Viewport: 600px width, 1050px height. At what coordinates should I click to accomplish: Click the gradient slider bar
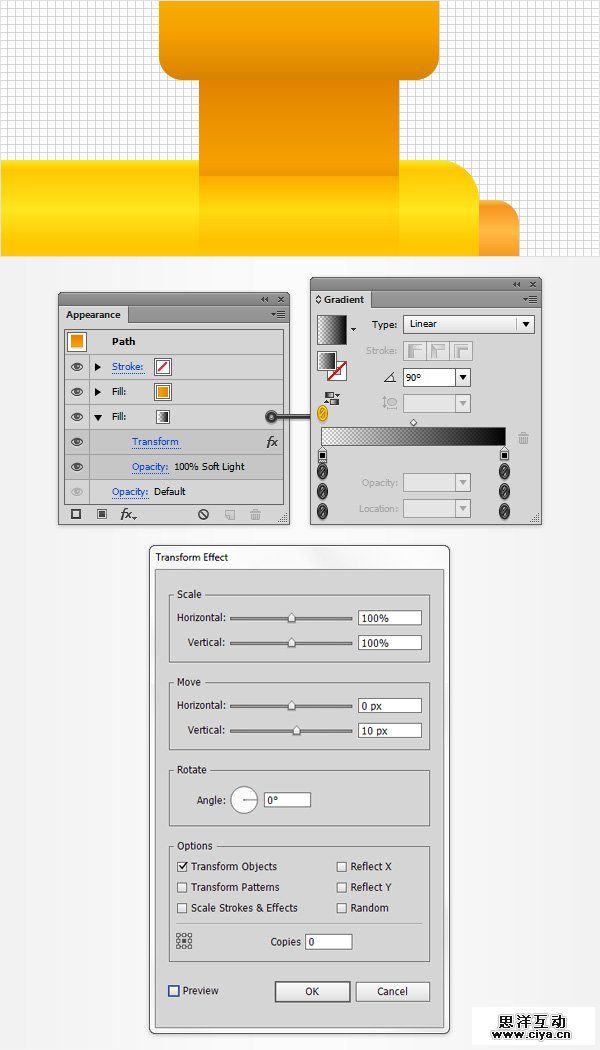(x=413, y=437)
